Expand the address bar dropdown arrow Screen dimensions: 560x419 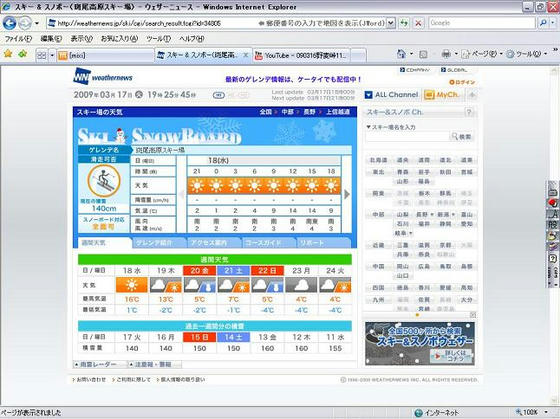pyautogui.click(x=391, y=23)
